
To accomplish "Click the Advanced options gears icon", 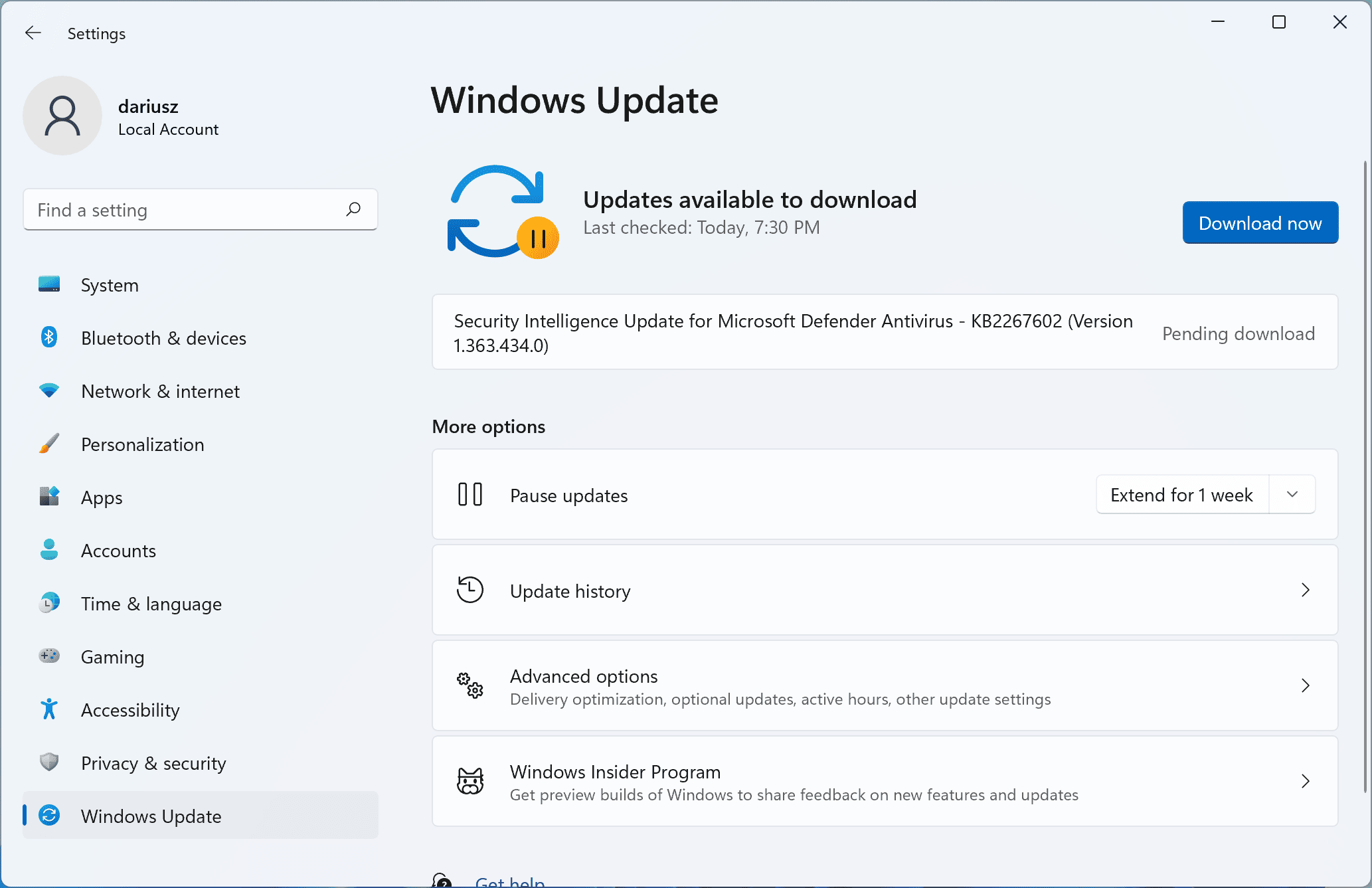I will [470, 685].
